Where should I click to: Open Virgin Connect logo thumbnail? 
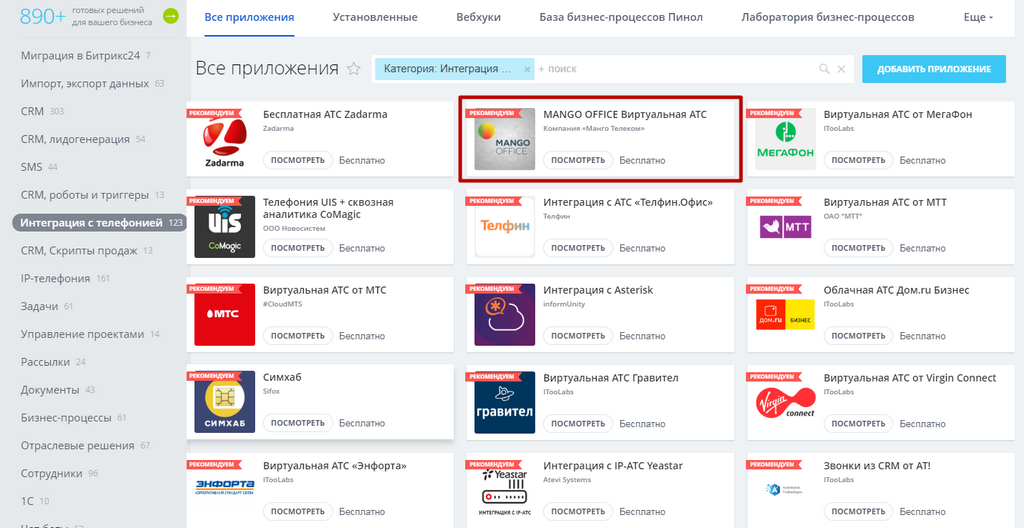click(785, 402)
